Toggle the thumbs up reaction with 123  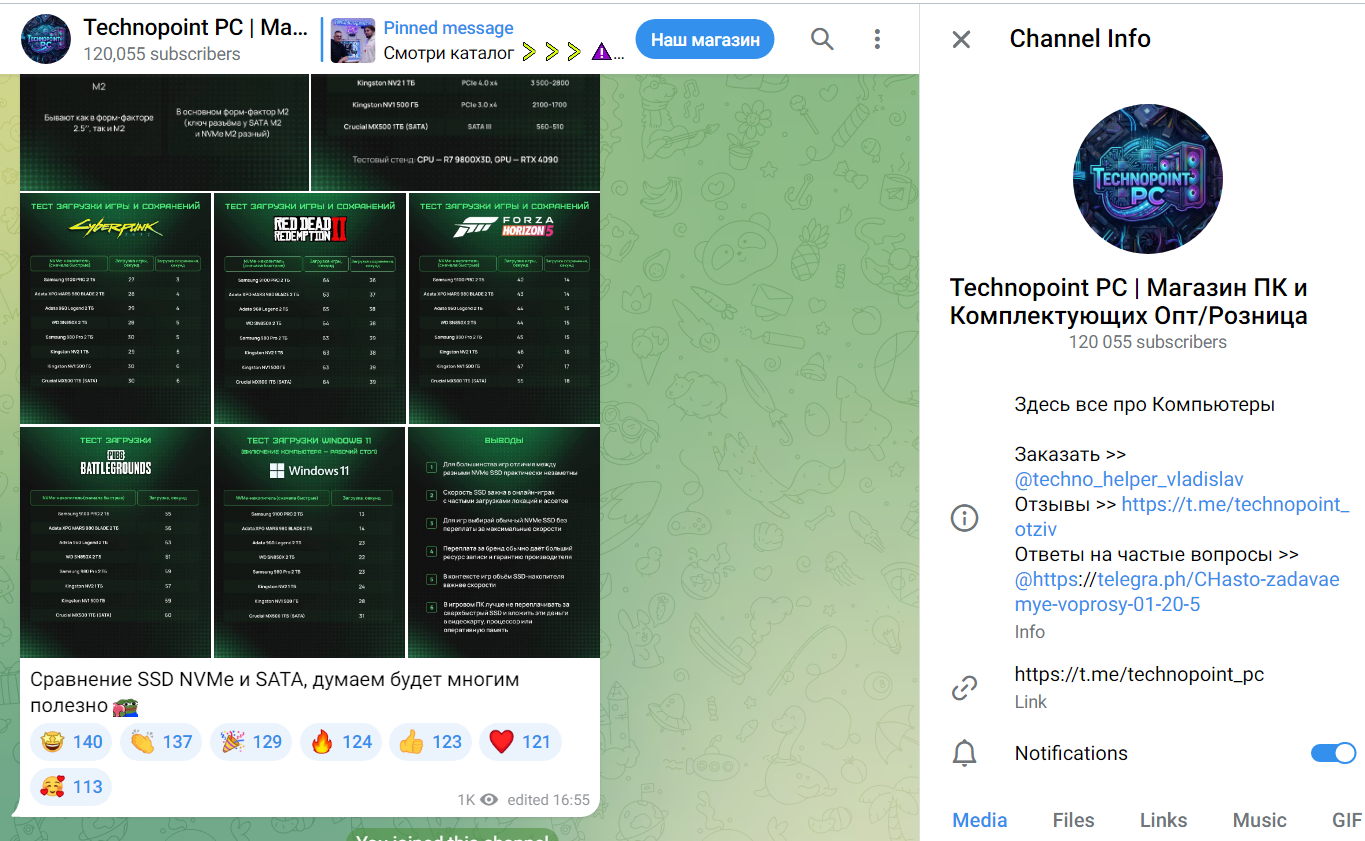point(431,742)
